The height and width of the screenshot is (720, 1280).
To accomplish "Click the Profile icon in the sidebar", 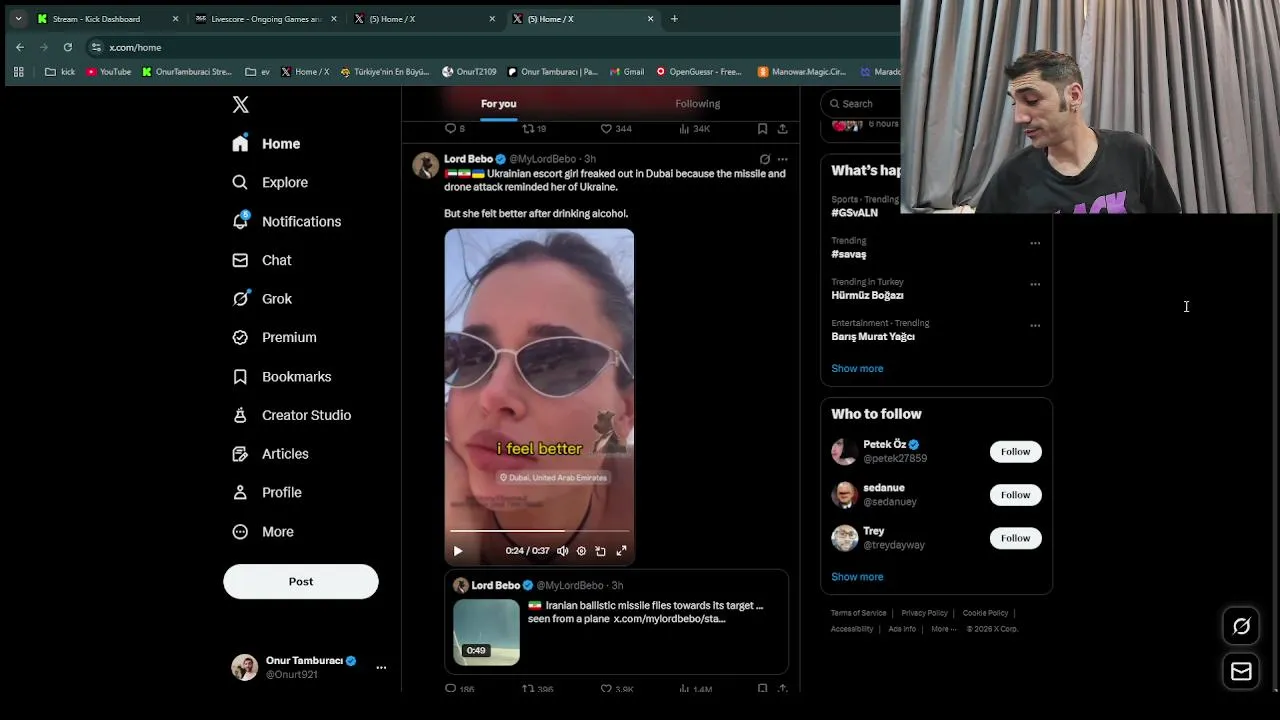I will (x=240, y=493).
